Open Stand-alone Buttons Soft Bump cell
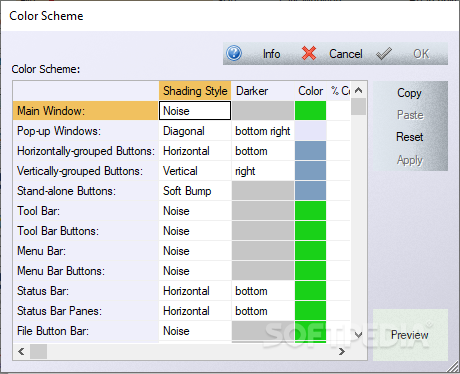This screenshot has height=374, width=460. pos(195,191)
